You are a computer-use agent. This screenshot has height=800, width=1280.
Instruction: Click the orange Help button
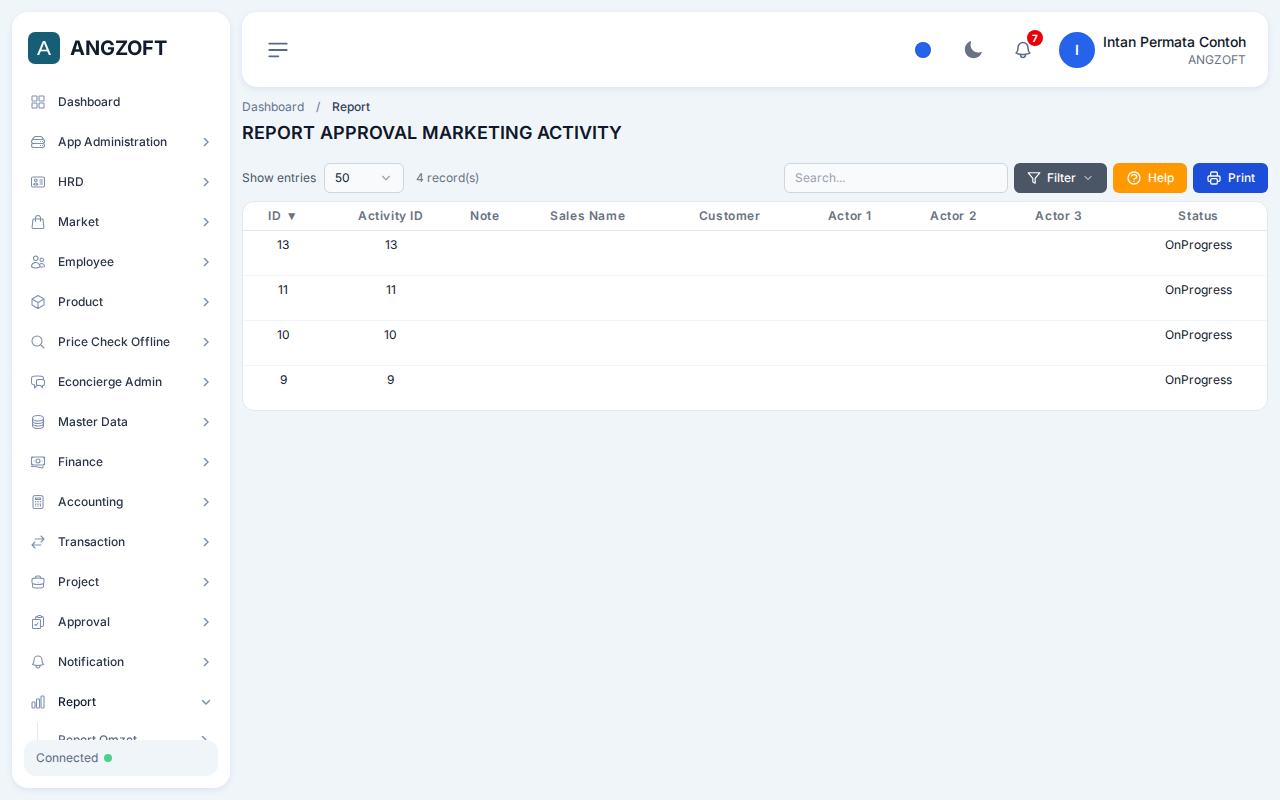coord(1150,178)
